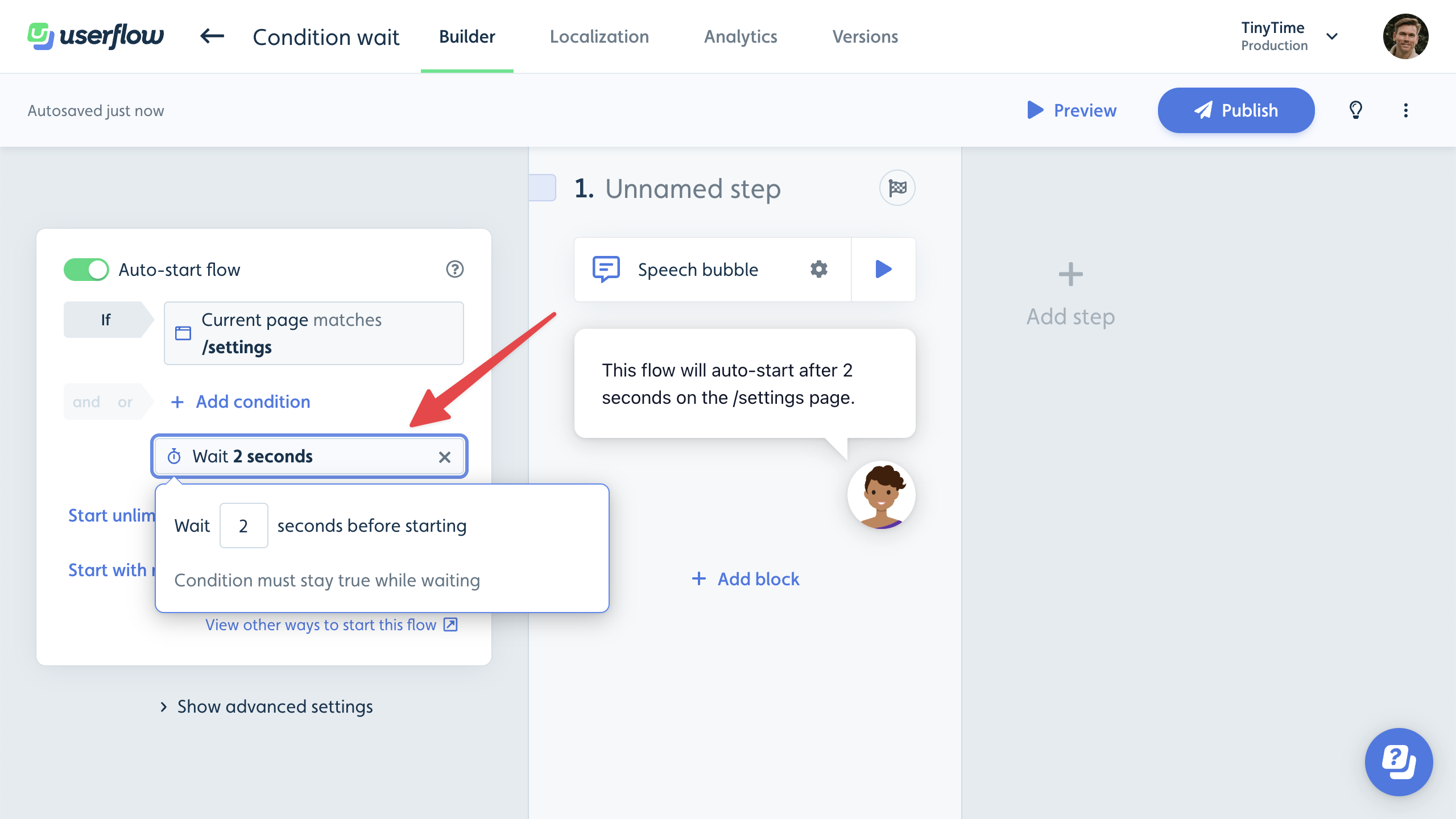Image resolution: width=1456 pixels, height=819 pixels.
Task: Click the Condition wait flow name
Action: coord(326,37)
